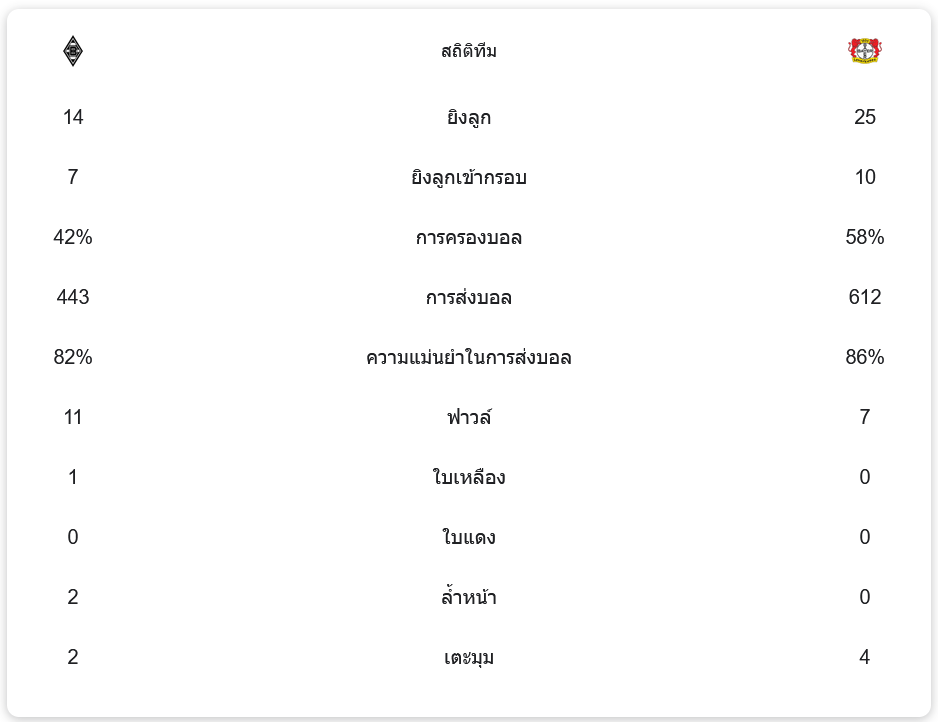This screenshot has width=938, height=722.
Task: Click the ฟาวล์ fouls label
Action: (x=468, y=417)
